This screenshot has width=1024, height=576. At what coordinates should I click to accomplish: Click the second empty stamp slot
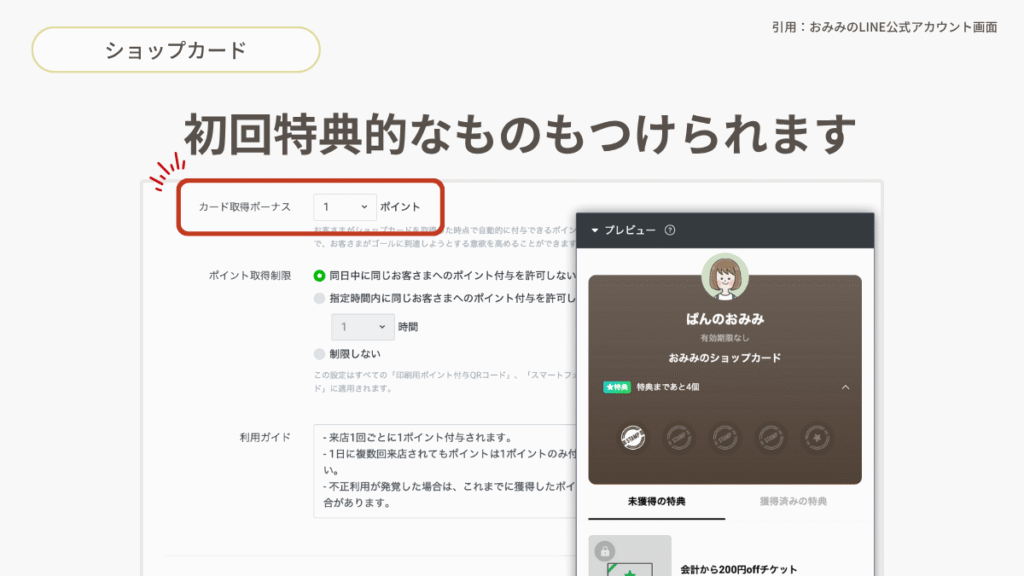point(679,437)
